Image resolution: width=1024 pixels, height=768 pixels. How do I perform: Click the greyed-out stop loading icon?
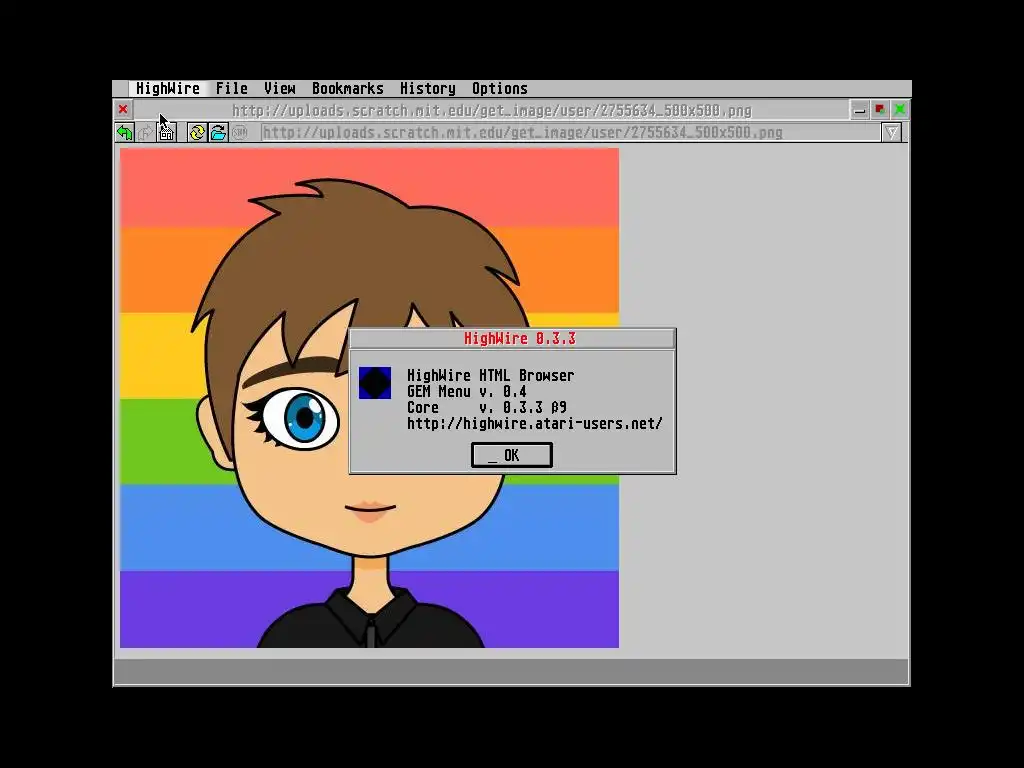[240, 133]
